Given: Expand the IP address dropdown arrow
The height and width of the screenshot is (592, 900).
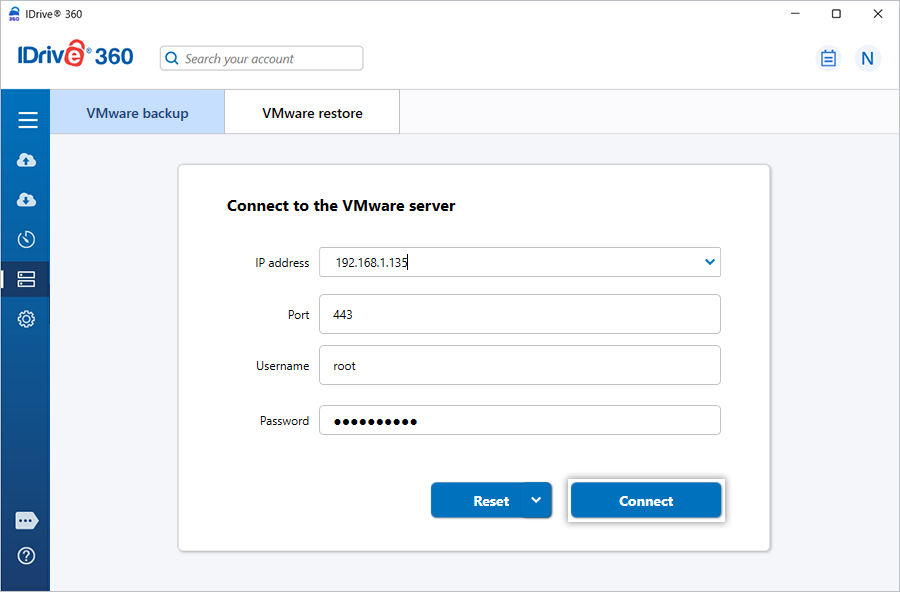Looking at the screenshot, I should (709, 262).
